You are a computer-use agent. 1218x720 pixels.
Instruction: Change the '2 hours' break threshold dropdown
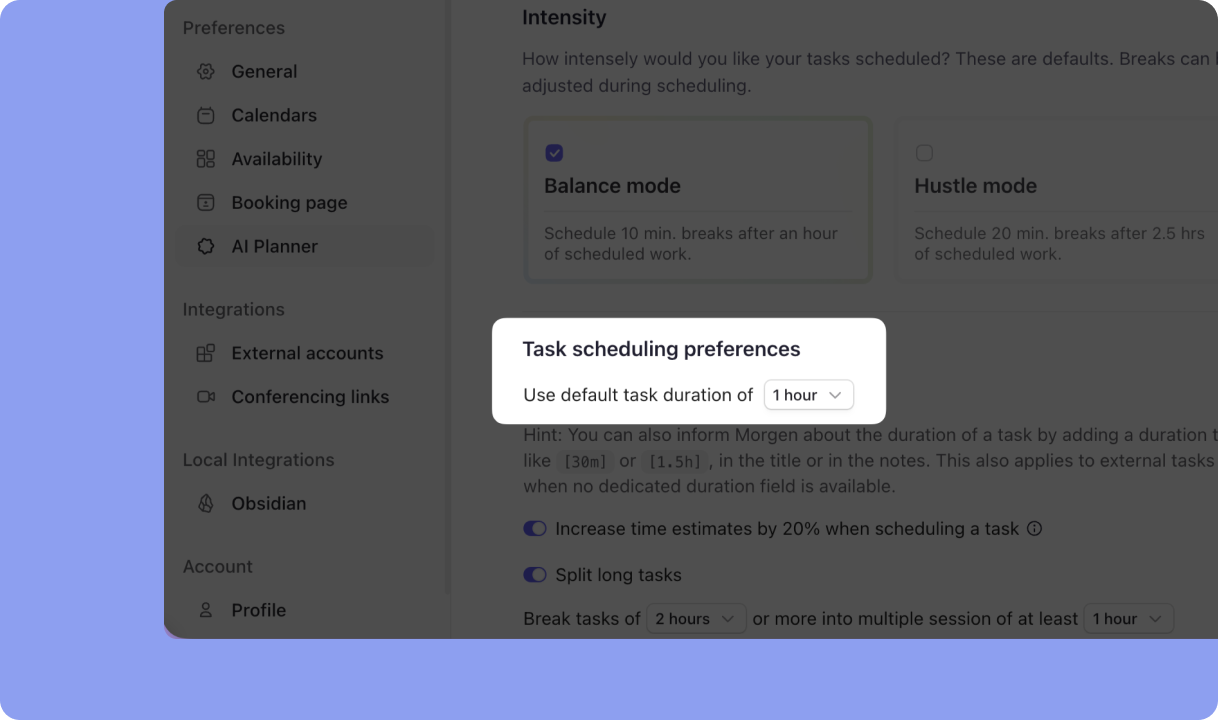(x=695, y=618)
